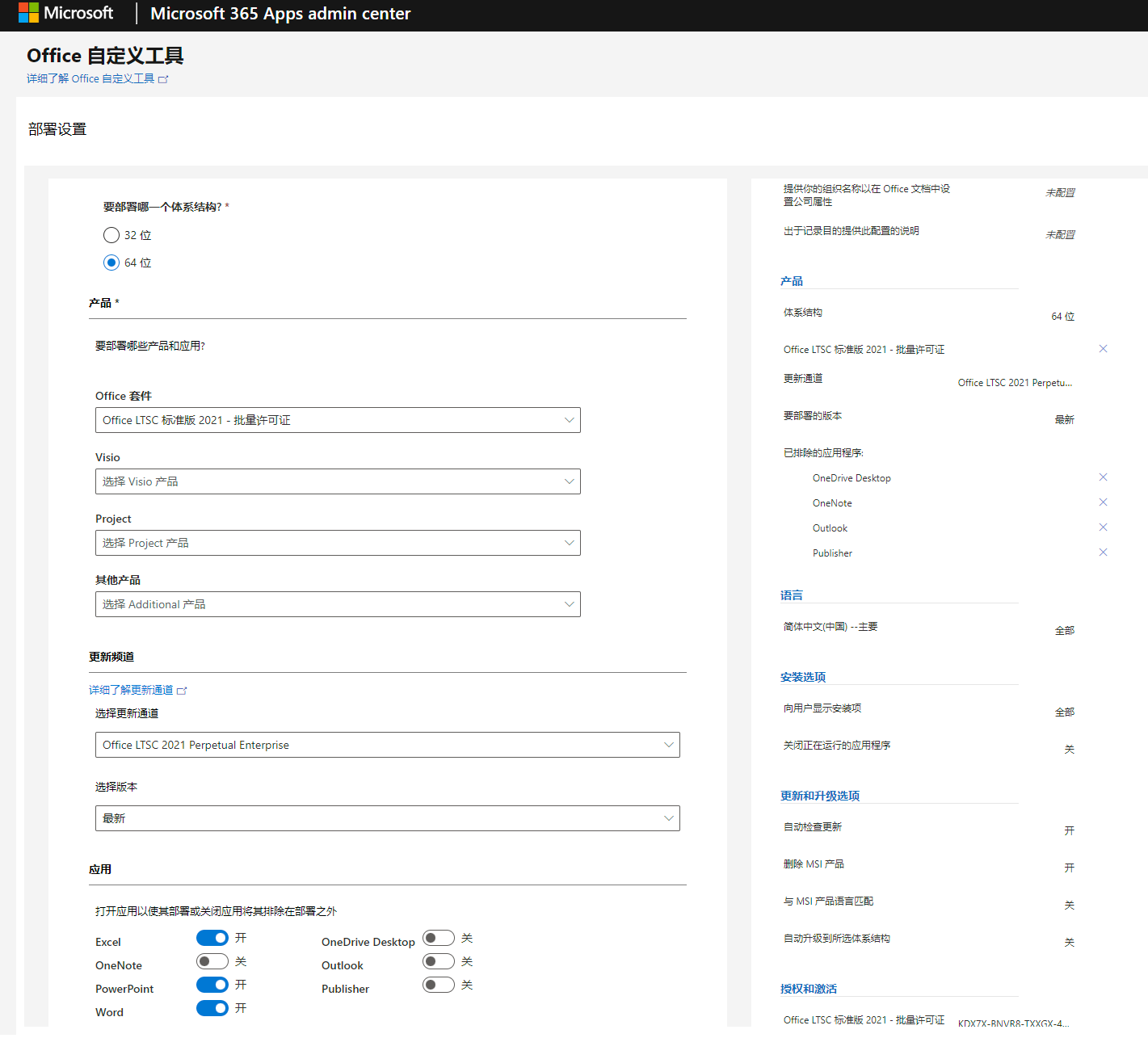Screen dimensions: 1148x1038
Task: Jump to the 产品 section in summary panel
Action: (792, 281)
